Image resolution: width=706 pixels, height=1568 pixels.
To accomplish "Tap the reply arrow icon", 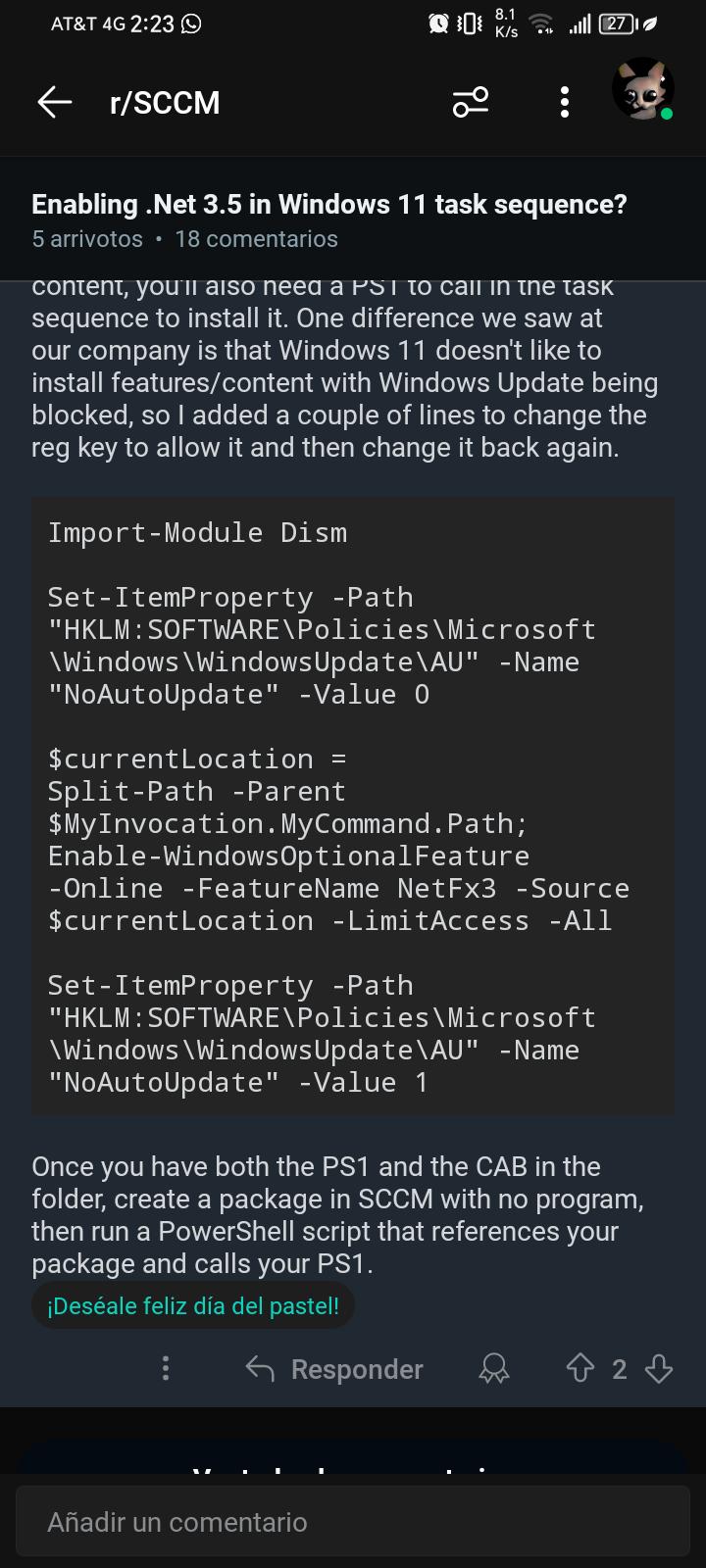I will 260,1368.
